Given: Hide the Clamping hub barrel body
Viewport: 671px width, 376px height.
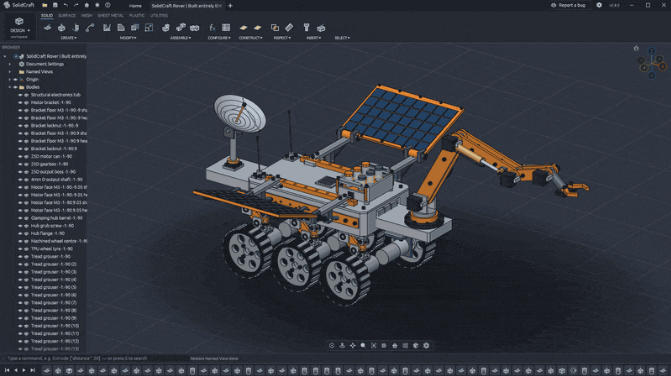Looking at the screenshot, I should coord(20,218).
